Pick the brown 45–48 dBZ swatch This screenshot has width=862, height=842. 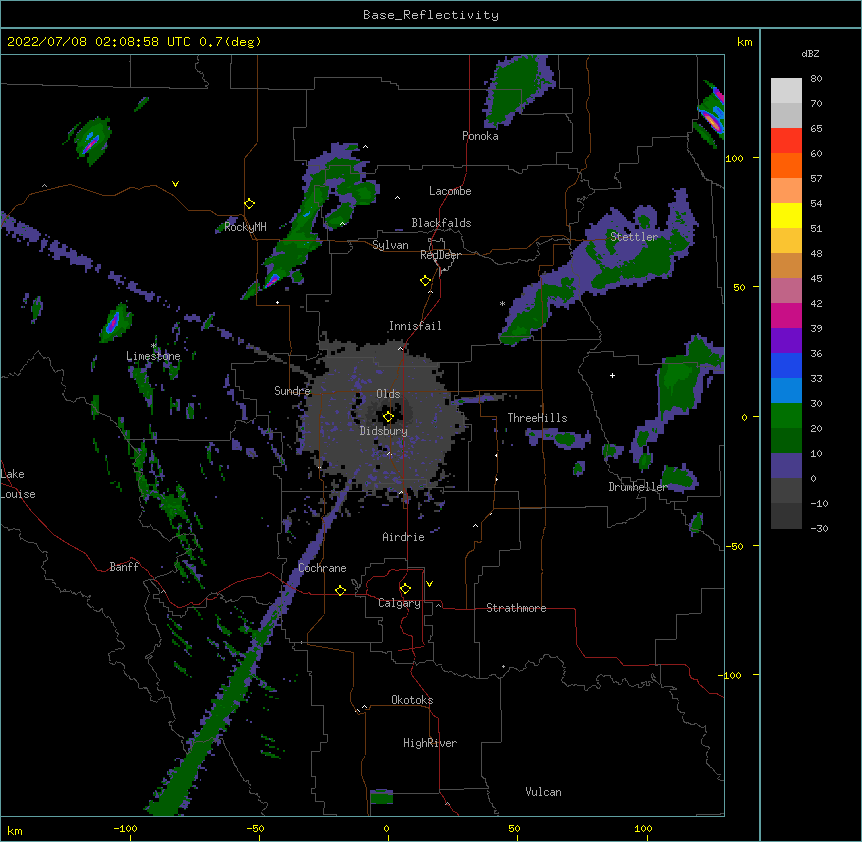786,265
